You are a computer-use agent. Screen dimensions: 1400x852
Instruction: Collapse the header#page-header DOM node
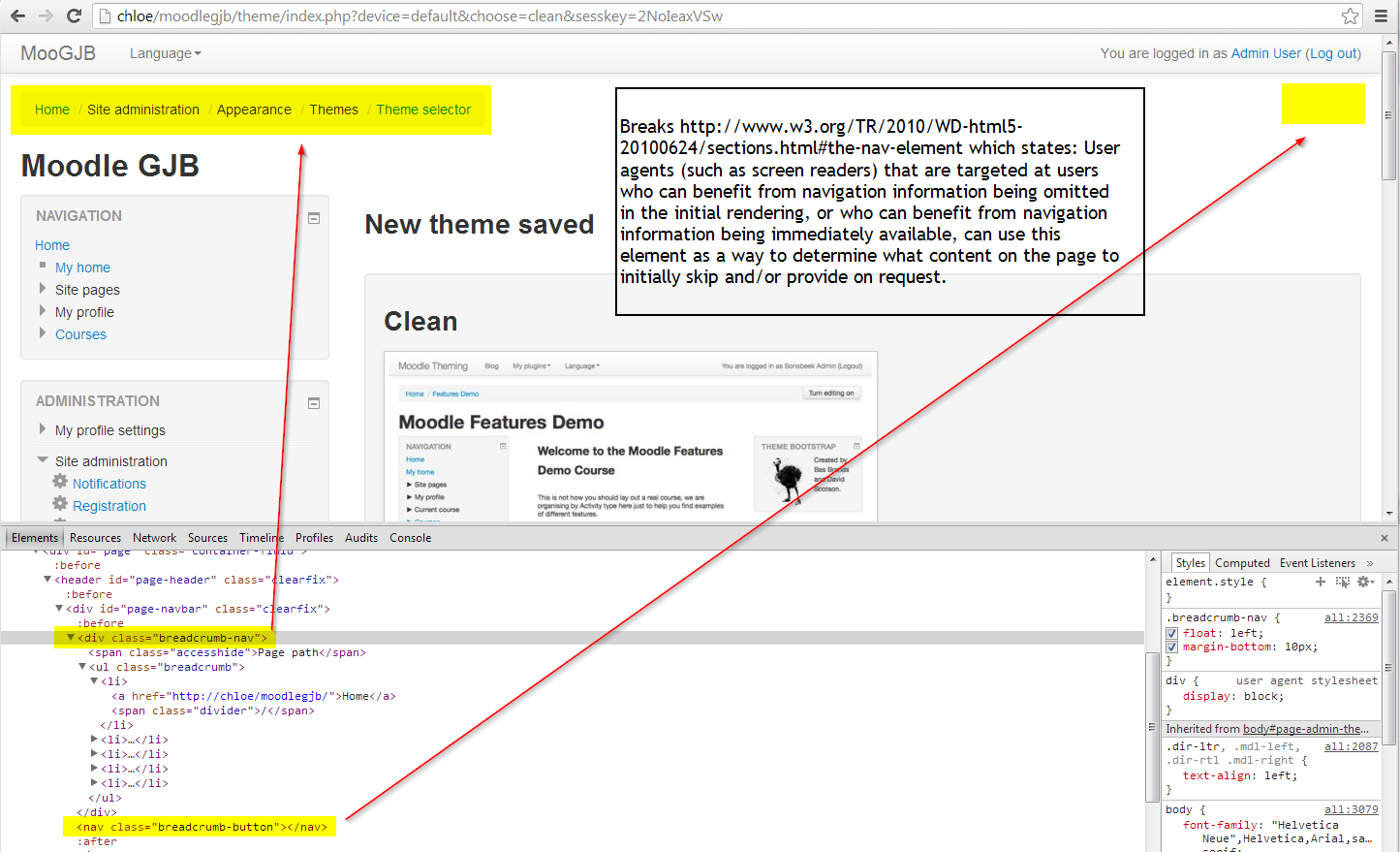pos(47,580)
